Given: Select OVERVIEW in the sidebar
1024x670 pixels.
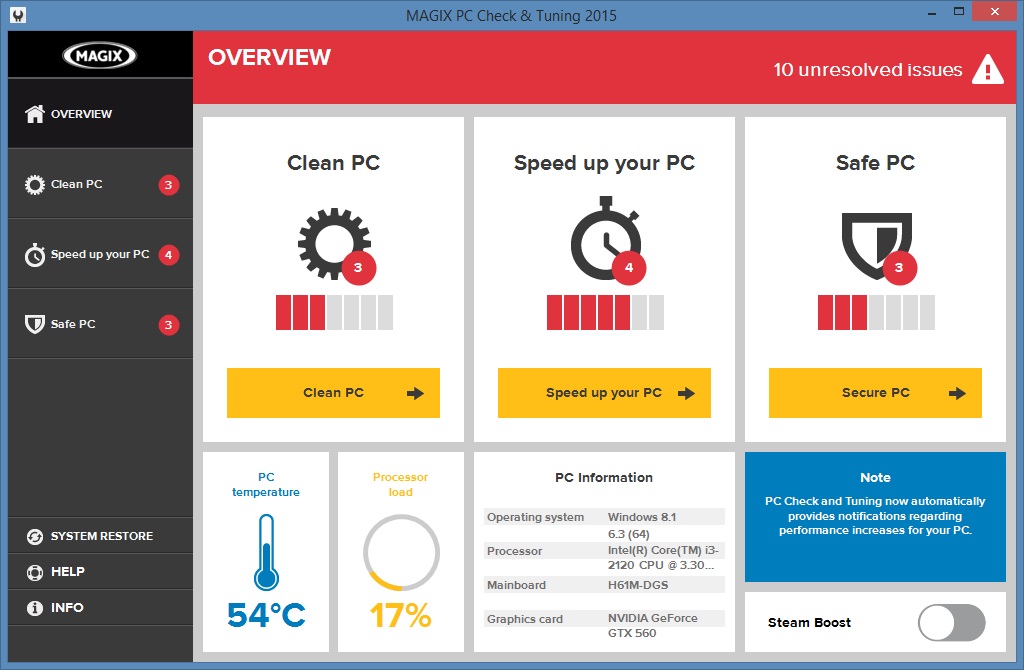Looking at the screenshot, I should coord(101,114).
